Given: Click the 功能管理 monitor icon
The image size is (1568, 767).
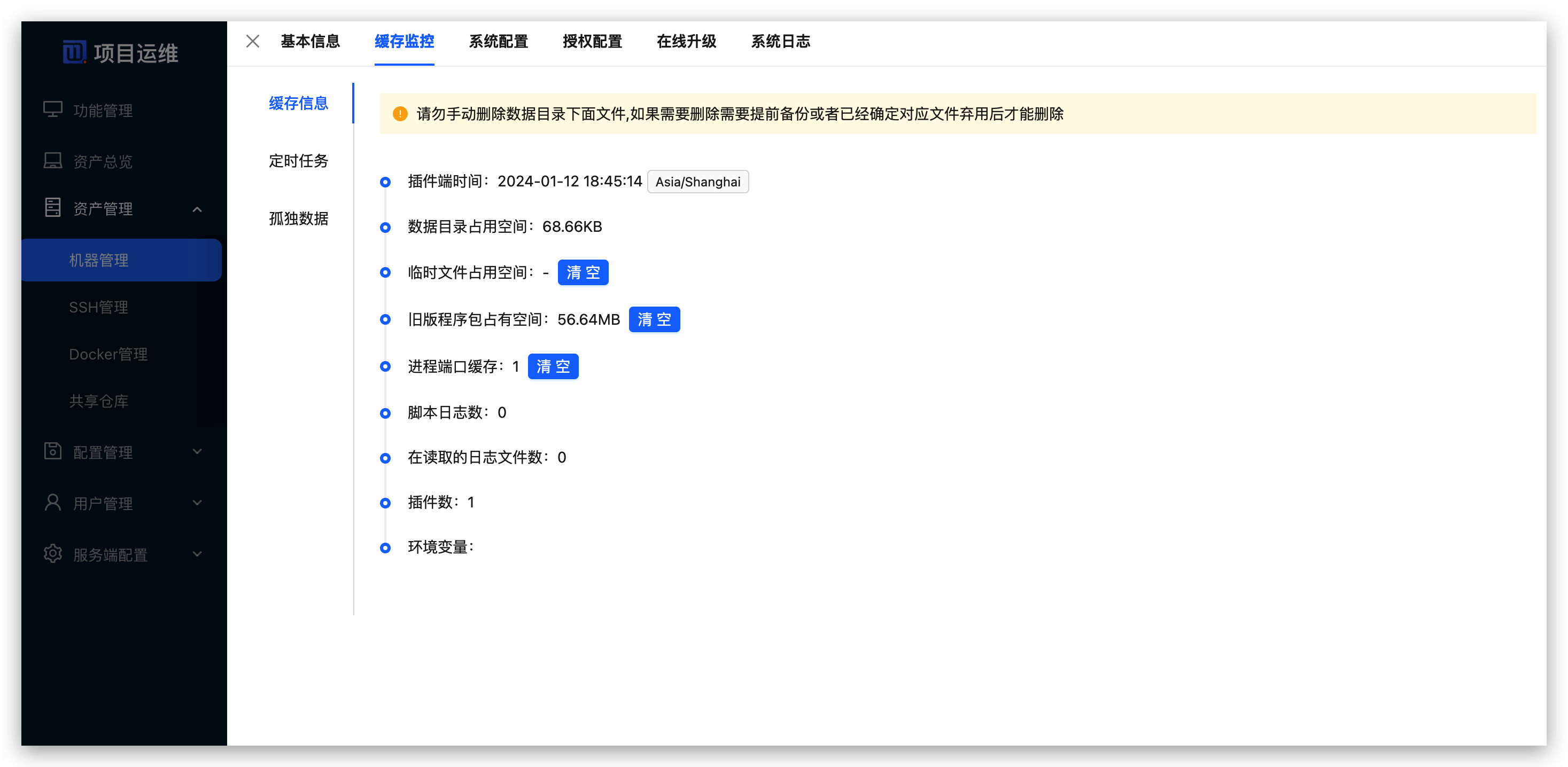Looking at the screenshot, I should 53,110.
